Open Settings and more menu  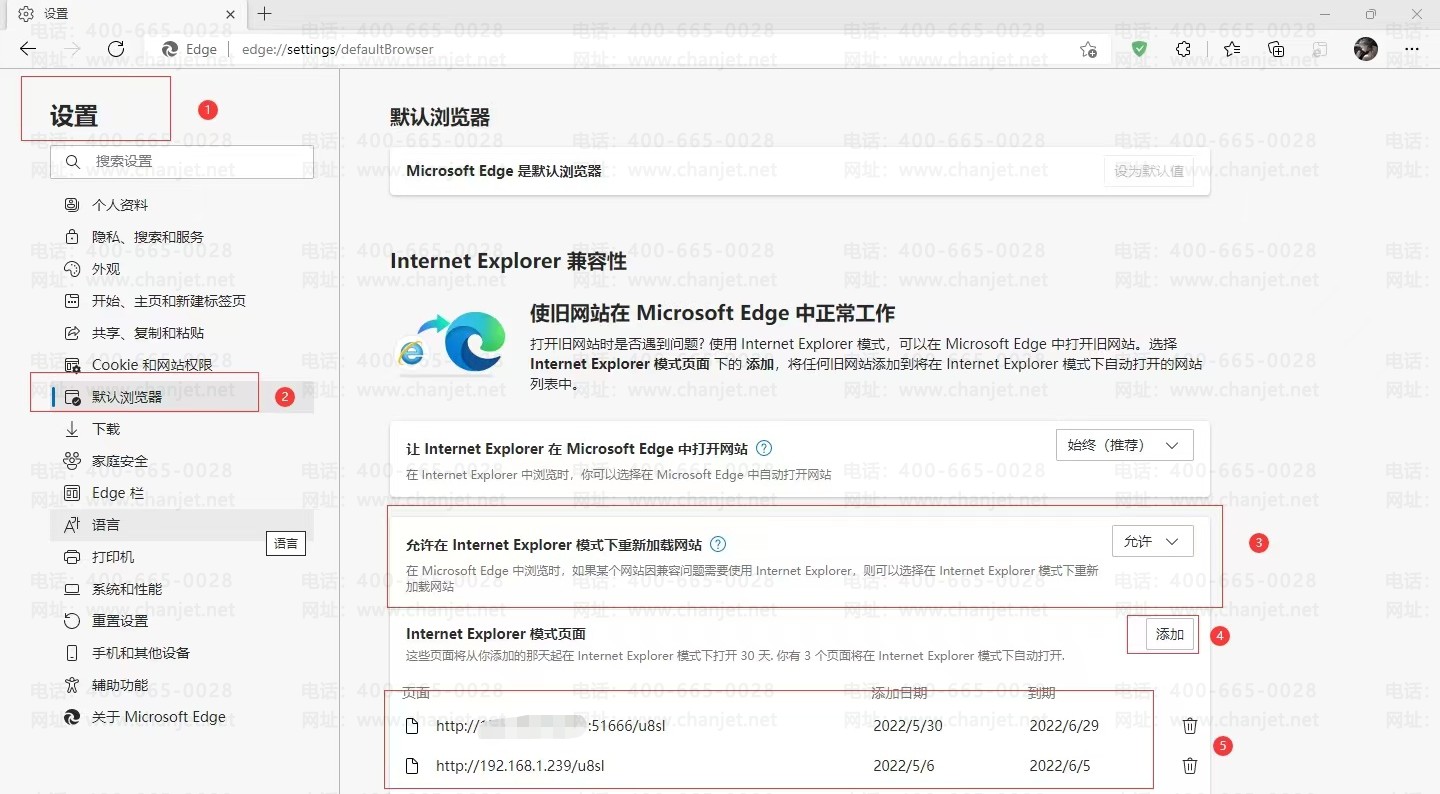[1412, 49]
